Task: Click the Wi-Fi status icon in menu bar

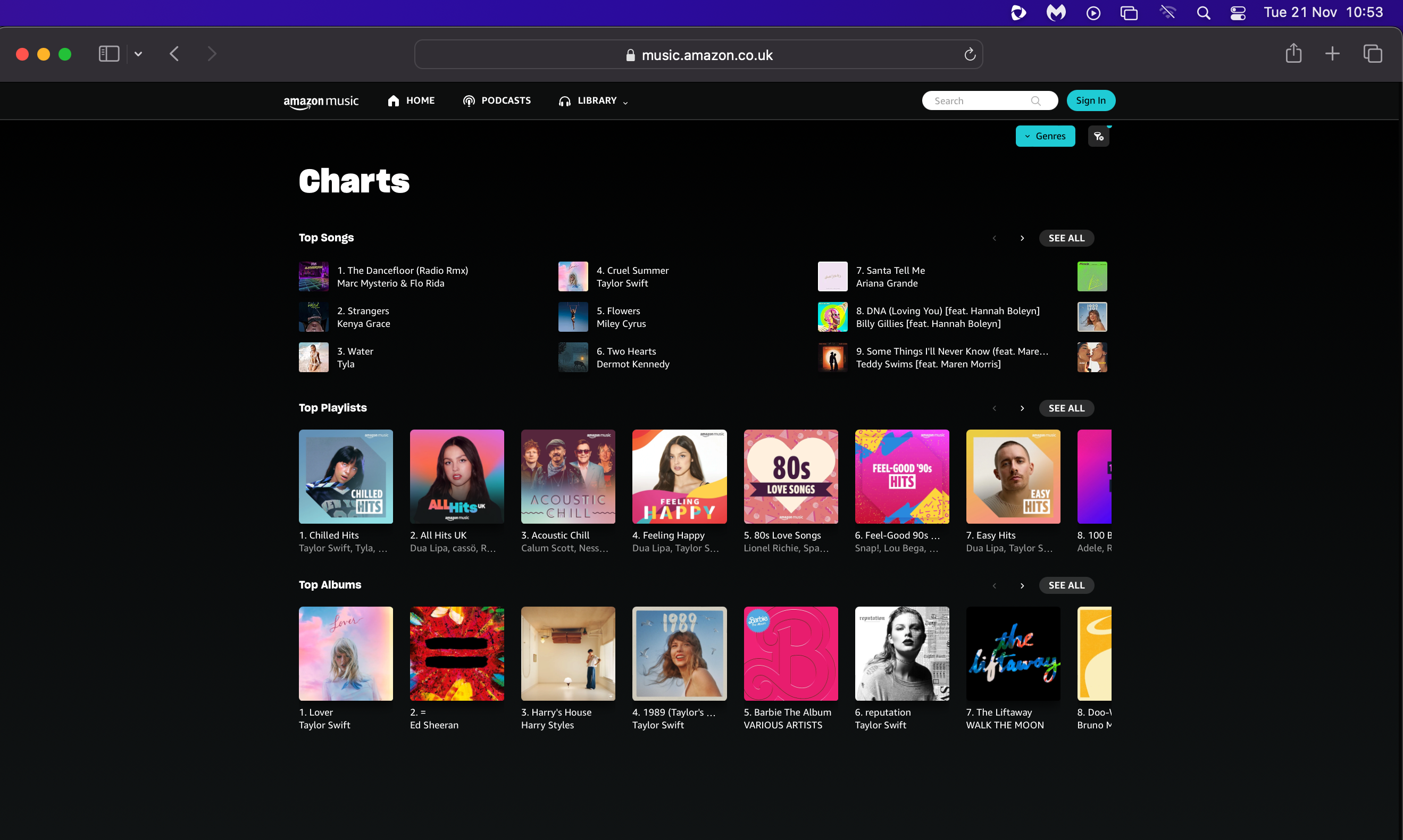Action: (x=1167, y=12)
